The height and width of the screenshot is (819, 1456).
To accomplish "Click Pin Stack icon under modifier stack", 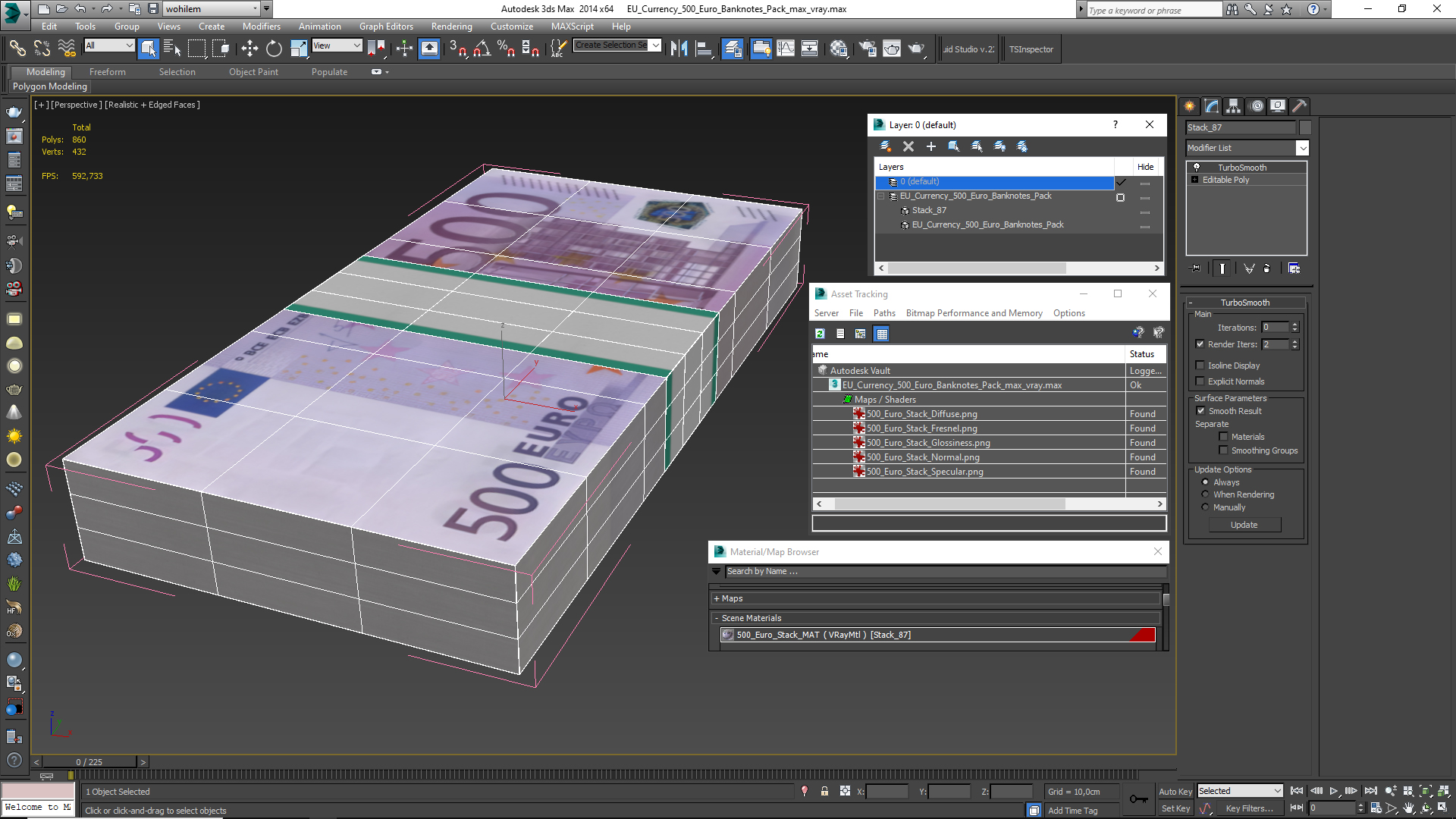I will (1195, 268).
